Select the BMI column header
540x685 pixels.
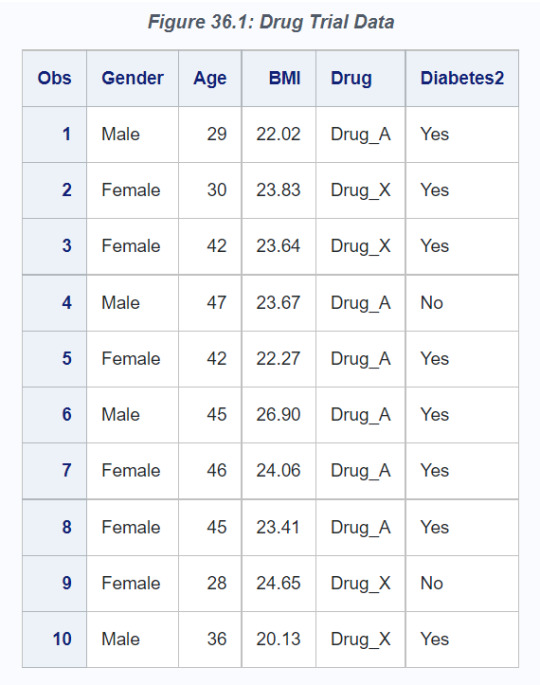pyautogui.click(x=279, y=78)
